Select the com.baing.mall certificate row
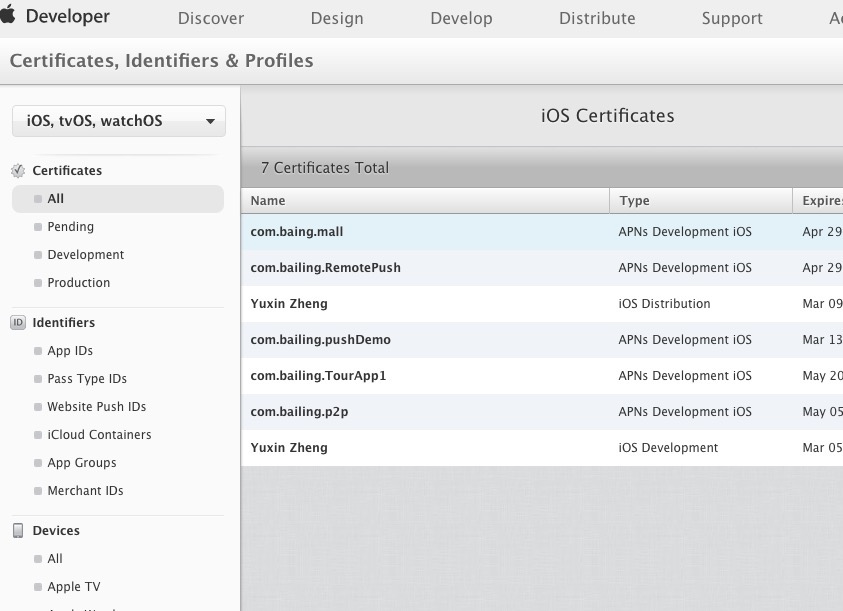843x611 pixels. tap(542, 232)
